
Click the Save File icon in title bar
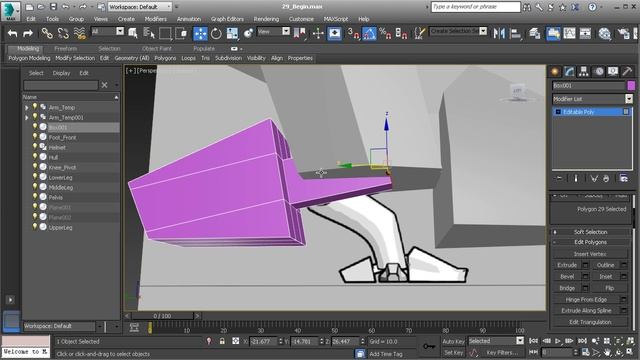pos(53,7)
